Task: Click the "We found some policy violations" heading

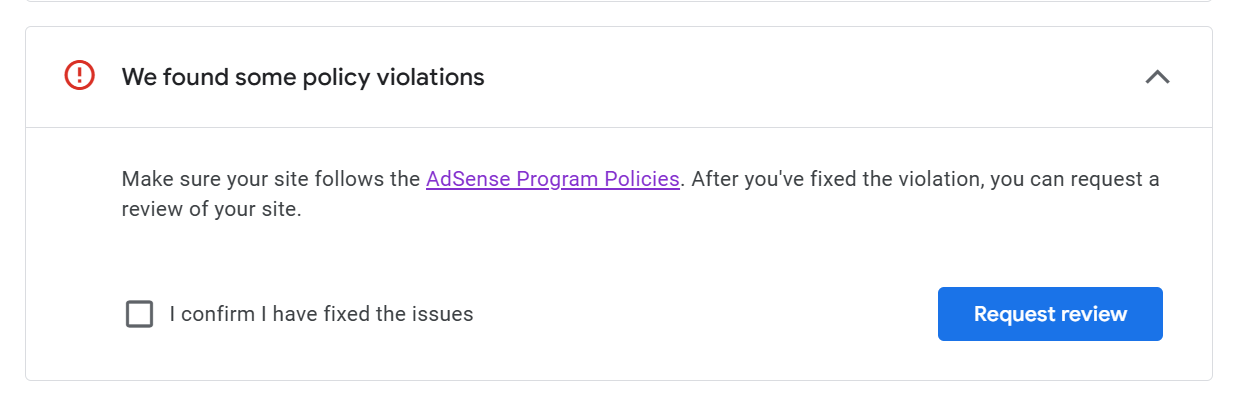Action: tap(303, 77)
